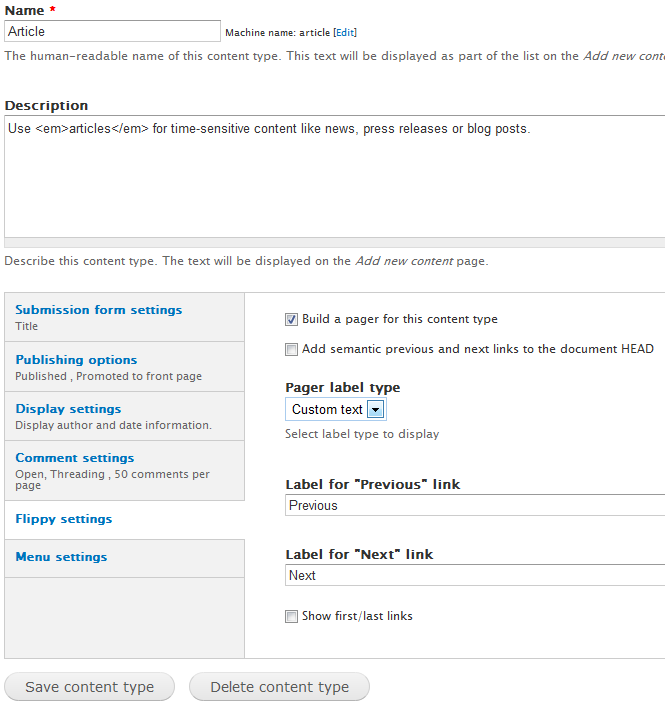Click the Label for "Next" link field
665x709 pixels.
click(475, 576)
